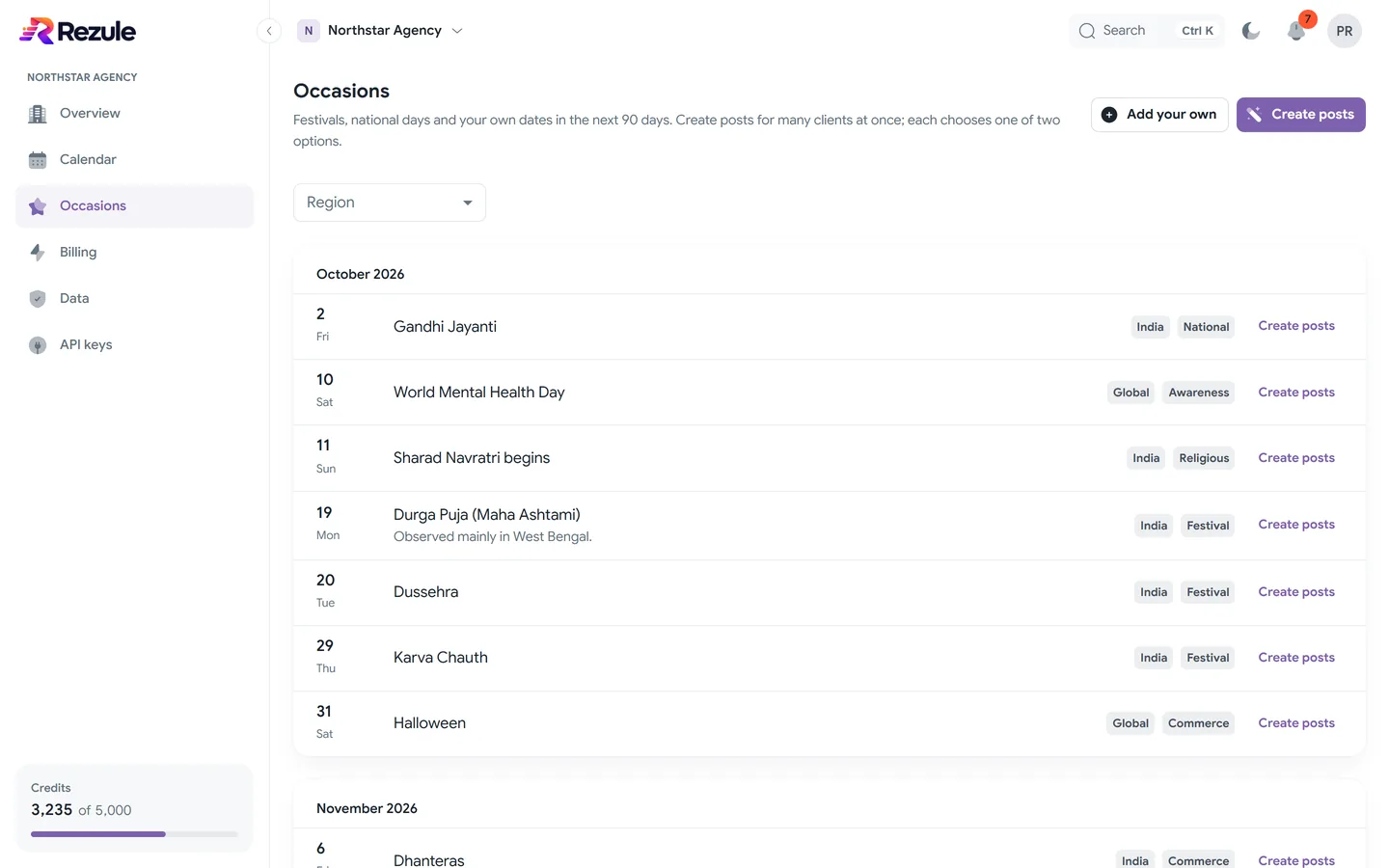
Task: Click the Dussehra occasion name
Action: [x=426, y=592]
